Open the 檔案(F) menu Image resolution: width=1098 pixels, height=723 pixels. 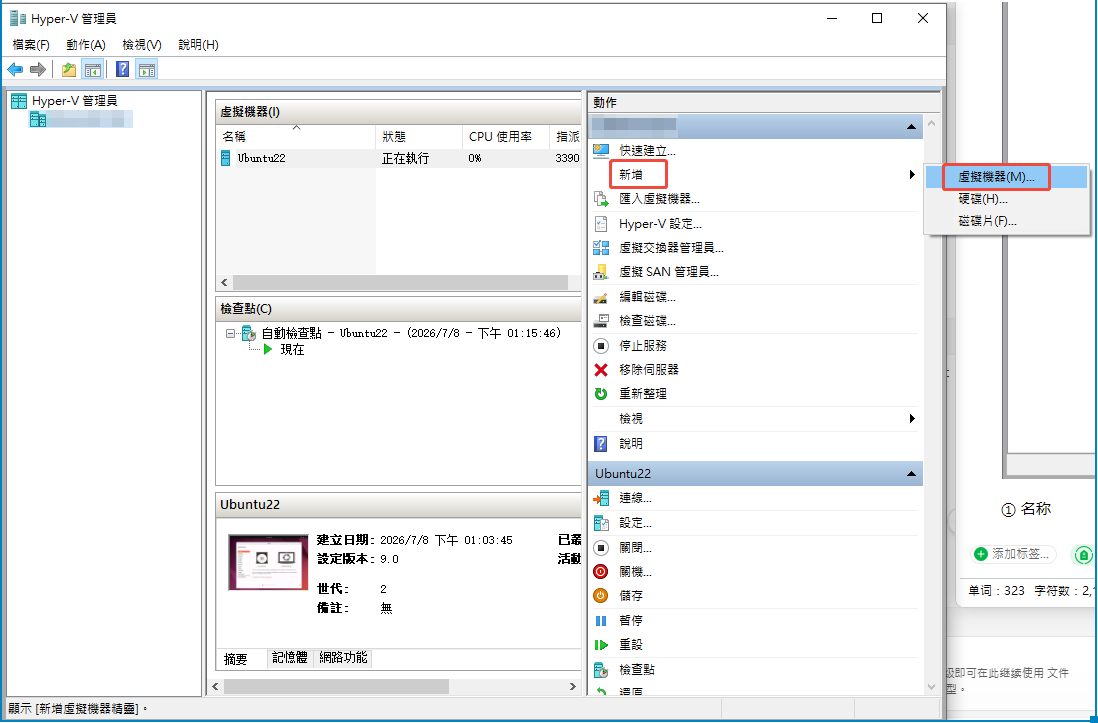[x=31, y=45]
